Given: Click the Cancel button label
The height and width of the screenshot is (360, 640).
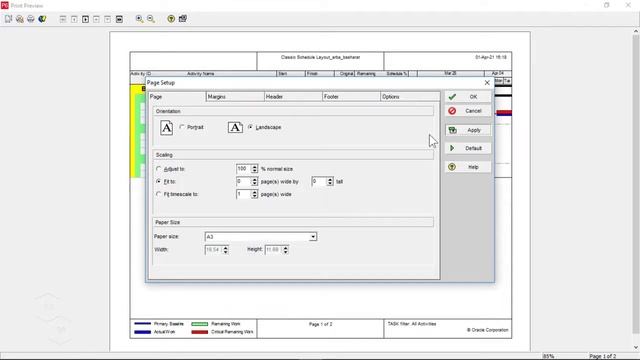Looking at the screenshot, I should pyautogui.click(x=473, y=111).
